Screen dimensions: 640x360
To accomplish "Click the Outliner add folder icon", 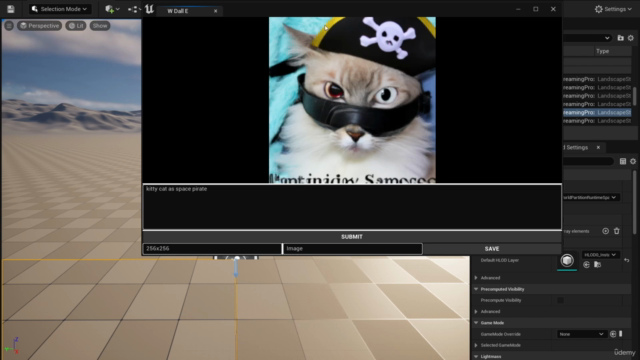I will click(620, 38).
